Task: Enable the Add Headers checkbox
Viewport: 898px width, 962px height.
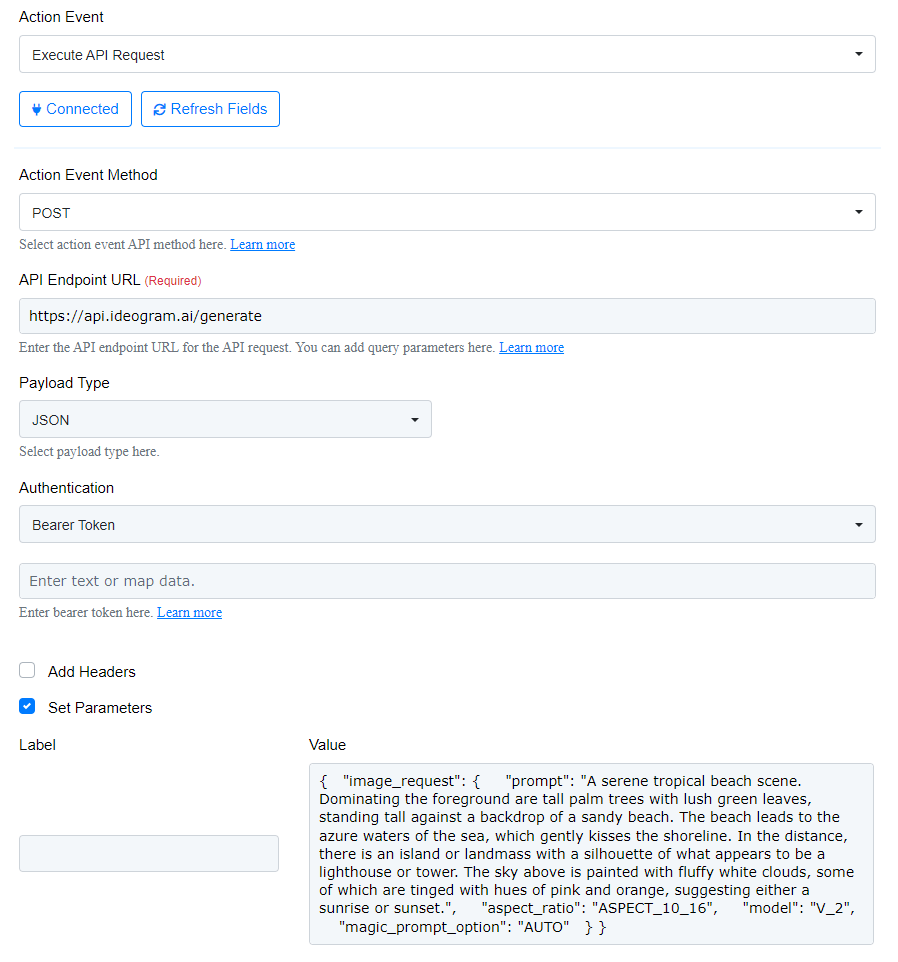Action: [x=27, y=671]
